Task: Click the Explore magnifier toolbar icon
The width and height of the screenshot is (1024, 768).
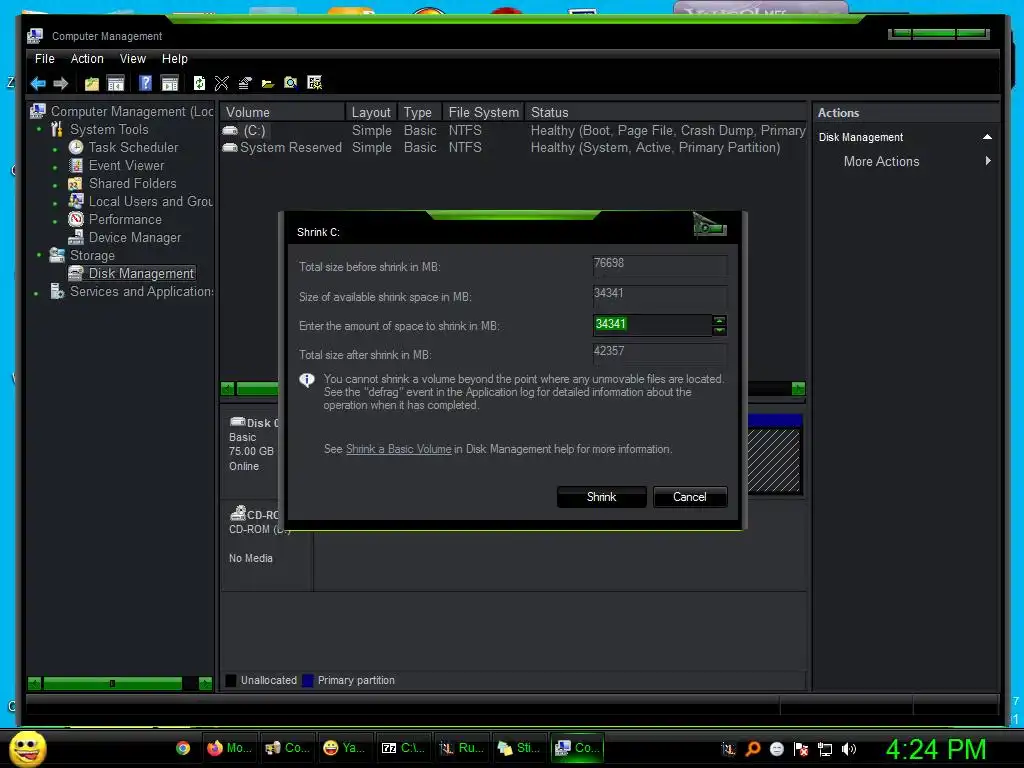Action: click(x=291, y=83)
